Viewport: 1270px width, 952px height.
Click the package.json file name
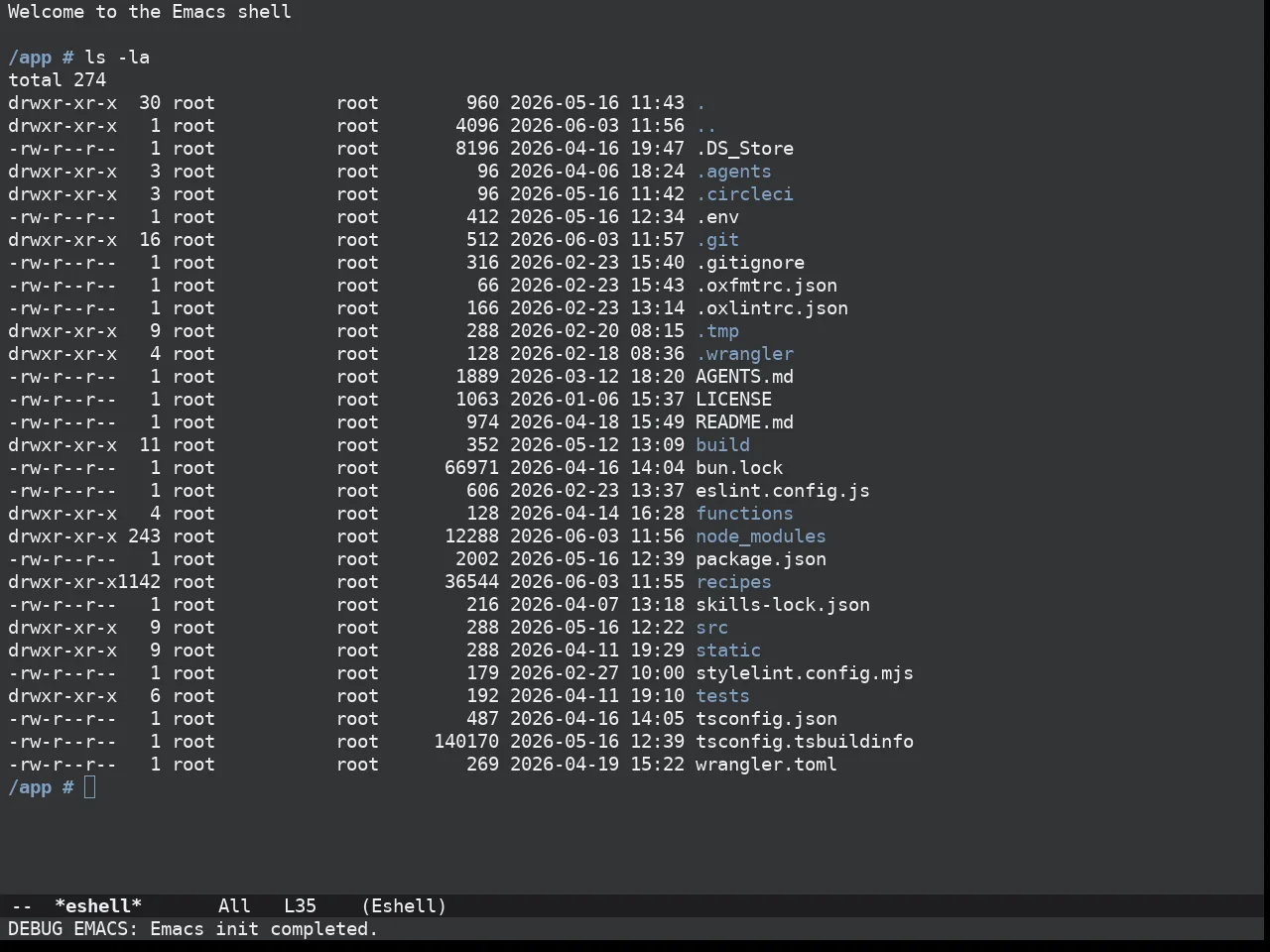pyautogui.click(x=761, y=559)
